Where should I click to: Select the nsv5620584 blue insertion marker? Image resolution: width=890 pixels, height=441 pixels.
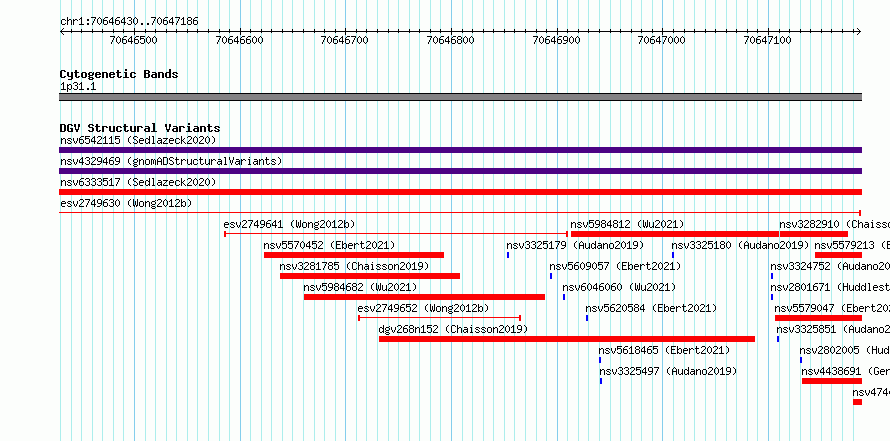pyautogui.click(x=587, y=318)
